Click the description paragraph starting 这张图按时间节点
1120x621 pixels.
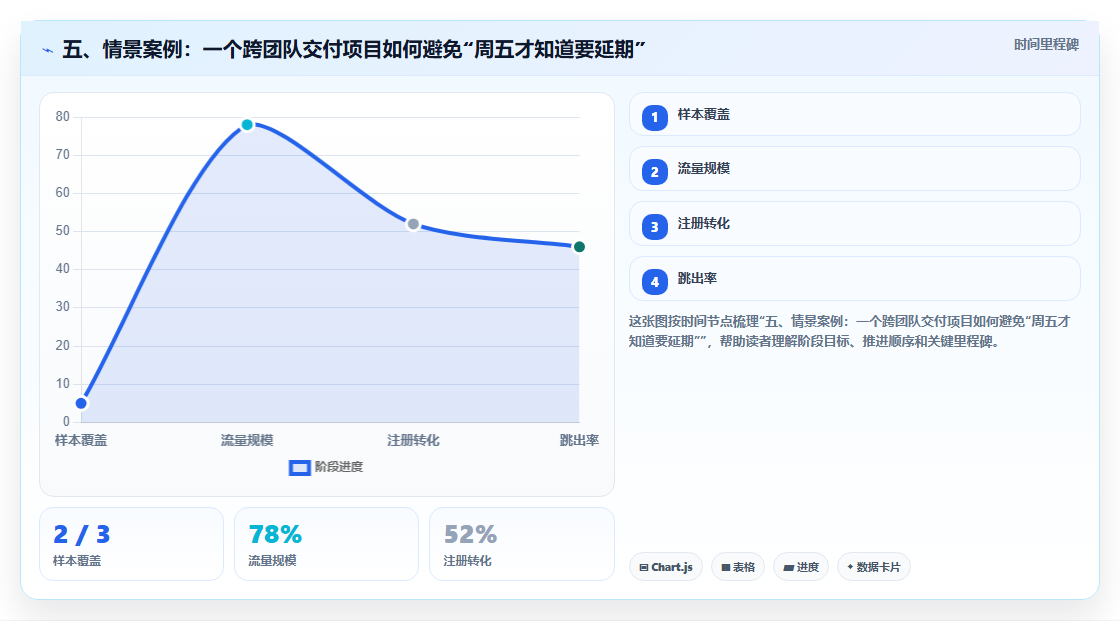pyautogui.click(x=849, y=332)
